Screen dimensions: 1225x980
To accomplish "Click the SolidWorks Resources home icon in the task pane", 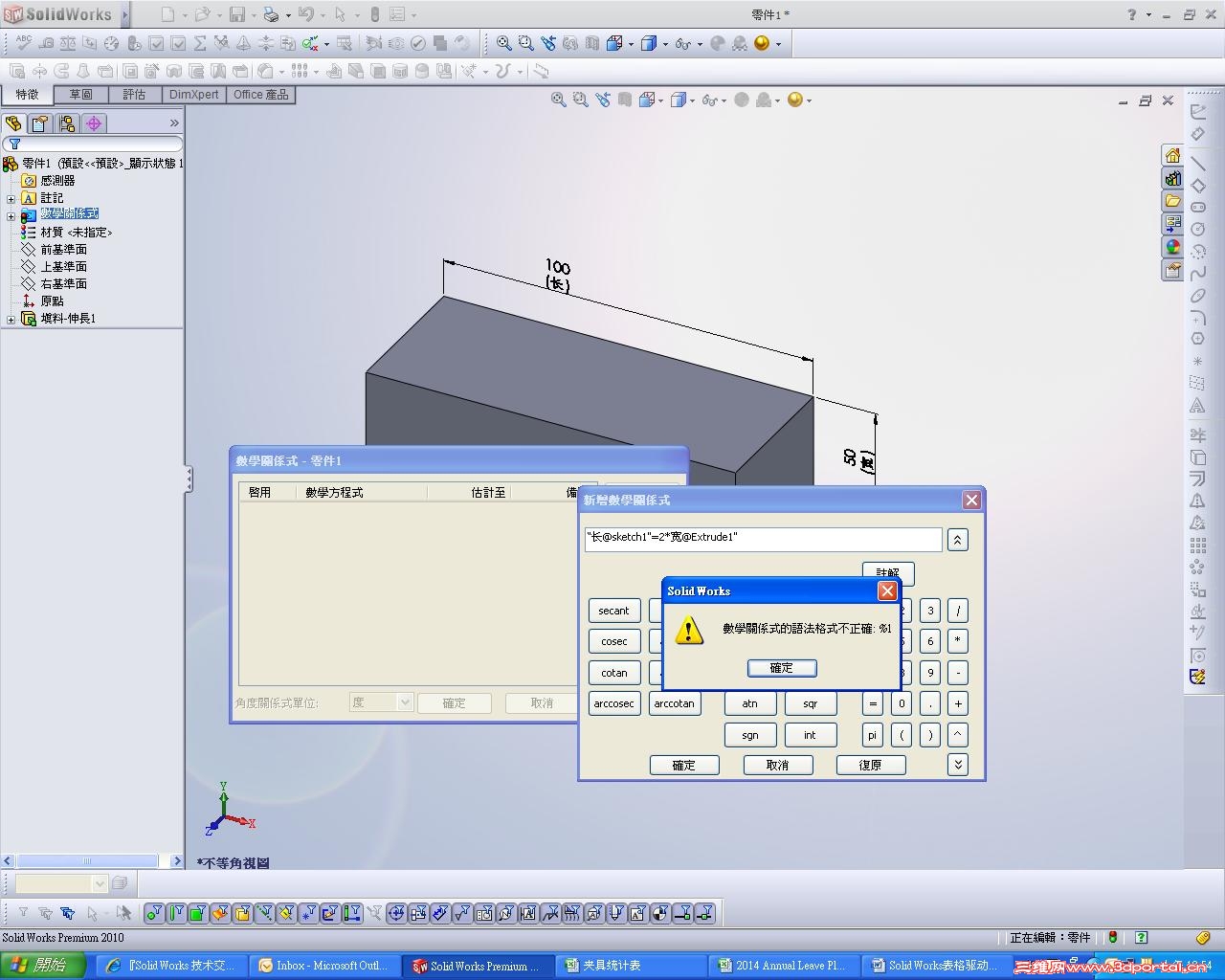I will tap(1172, 156).
